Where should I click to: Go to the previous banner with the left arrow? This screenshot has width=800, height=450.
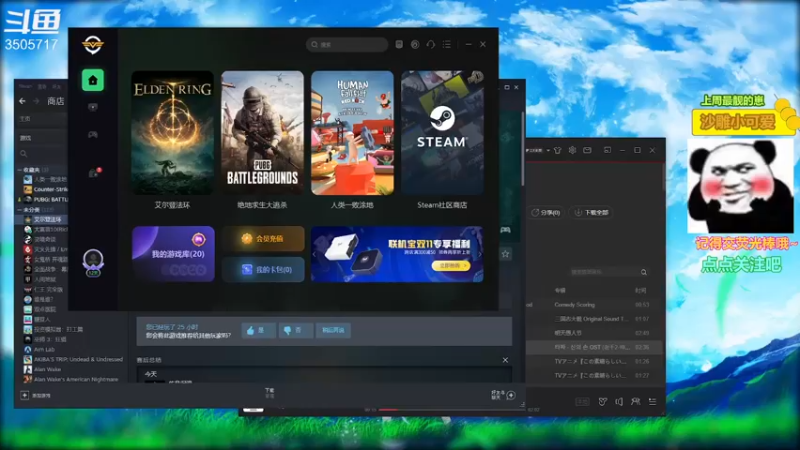click(315, 254)
